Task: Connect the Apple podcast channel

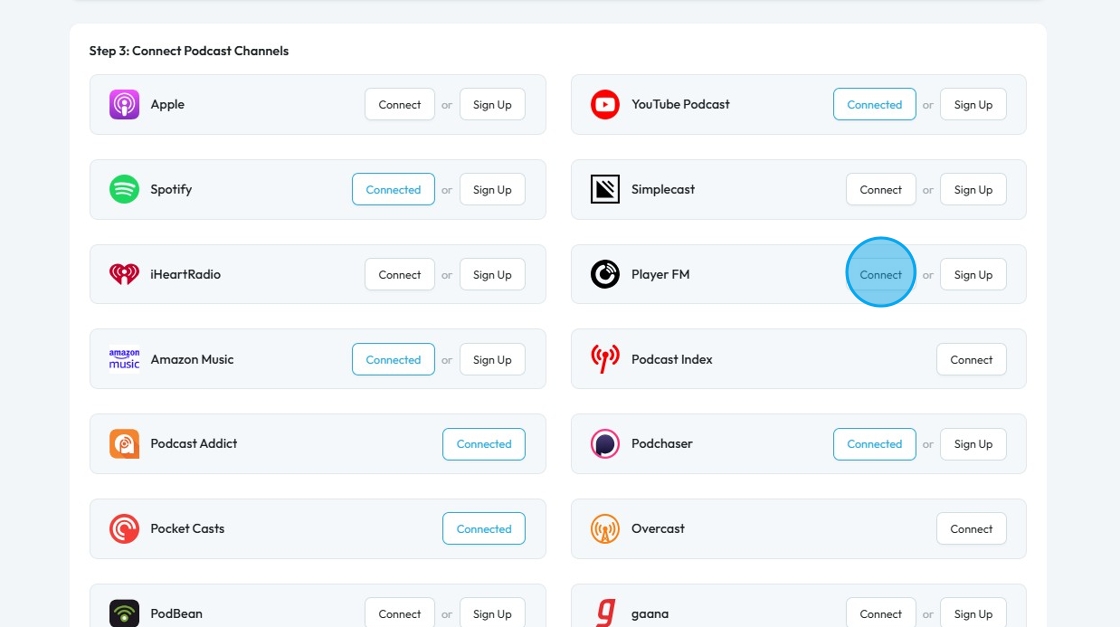Action: tap(399, 104)
